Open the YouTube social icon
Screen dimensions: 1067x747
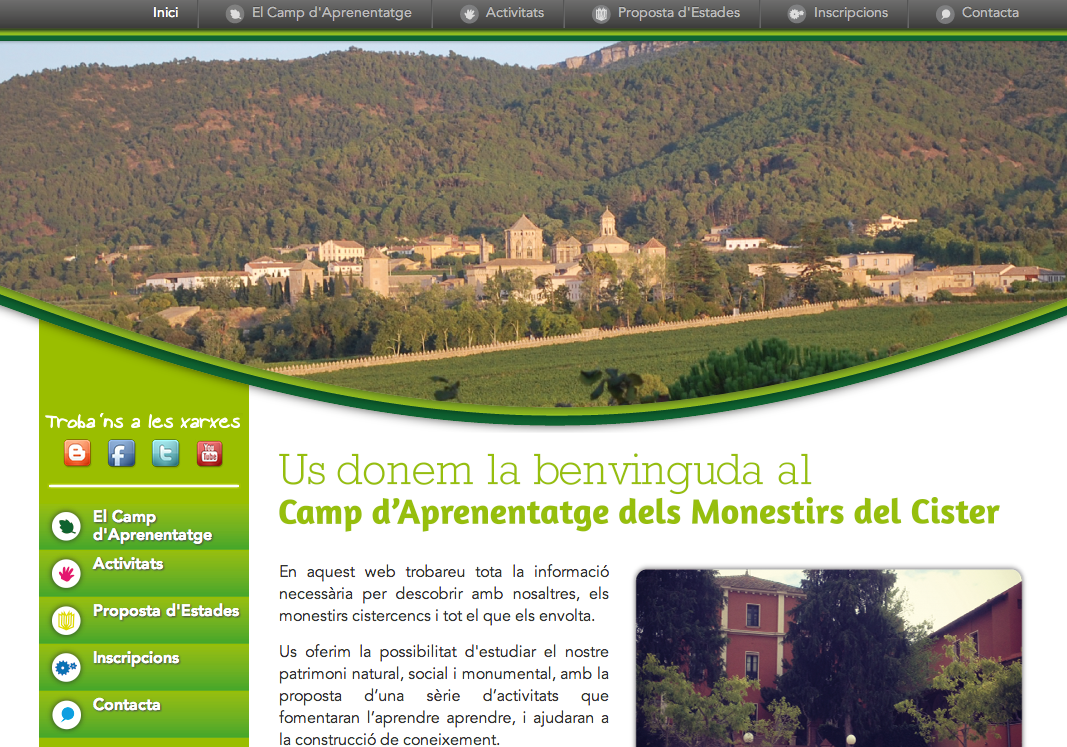click(x=210, y=453)
